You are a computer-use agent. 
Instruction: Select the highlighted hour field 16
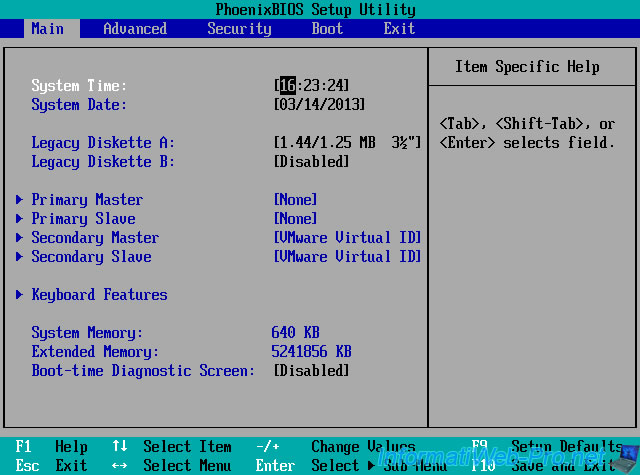point(288,85)
